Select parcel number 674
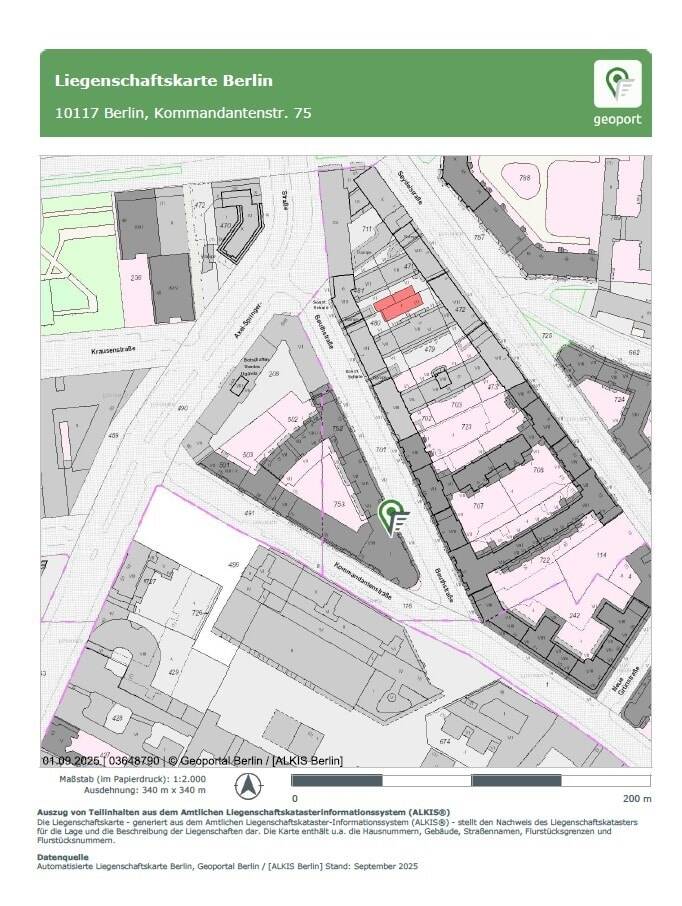Screen dimensions: 682x906 (x=443, y=741)
